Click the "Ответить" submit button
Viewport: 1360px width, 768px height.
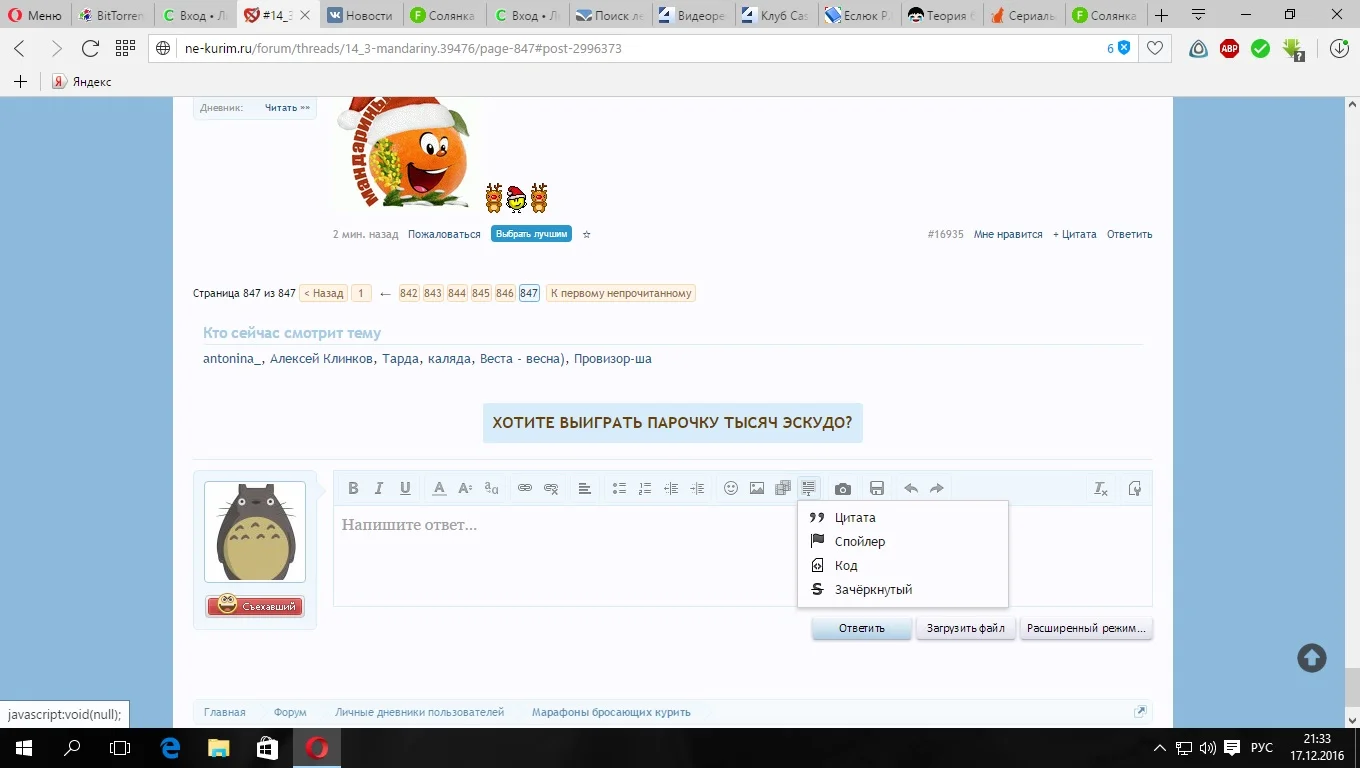860,628
